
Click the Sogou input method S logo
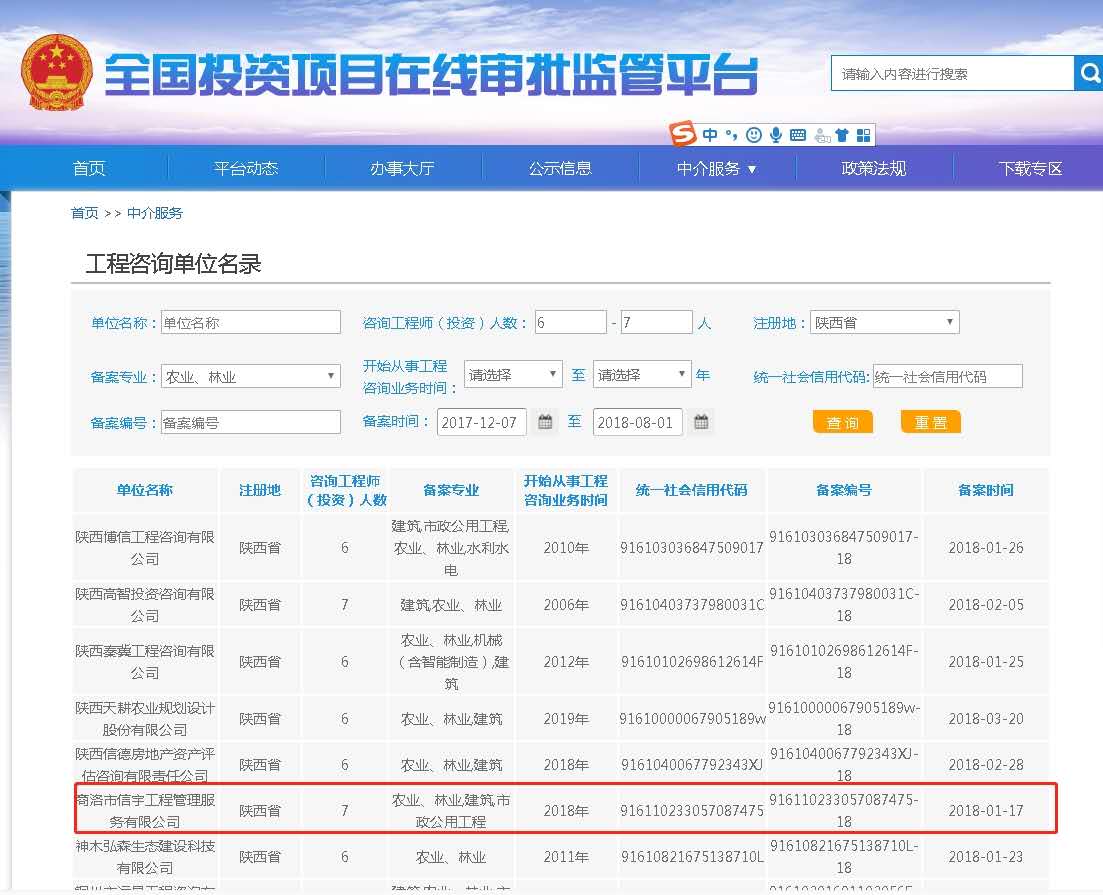(x=682, y=133)
